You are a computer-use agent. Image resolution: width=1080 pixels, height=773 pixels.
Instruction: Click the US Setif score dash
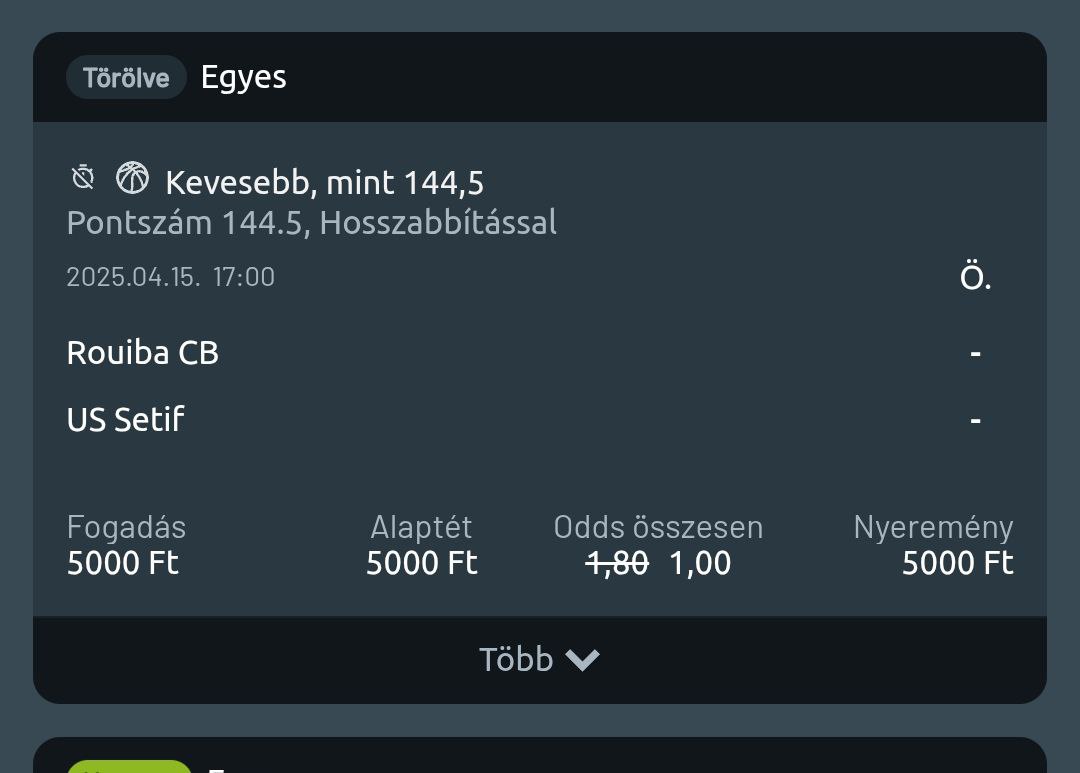[x=975, y=420]
